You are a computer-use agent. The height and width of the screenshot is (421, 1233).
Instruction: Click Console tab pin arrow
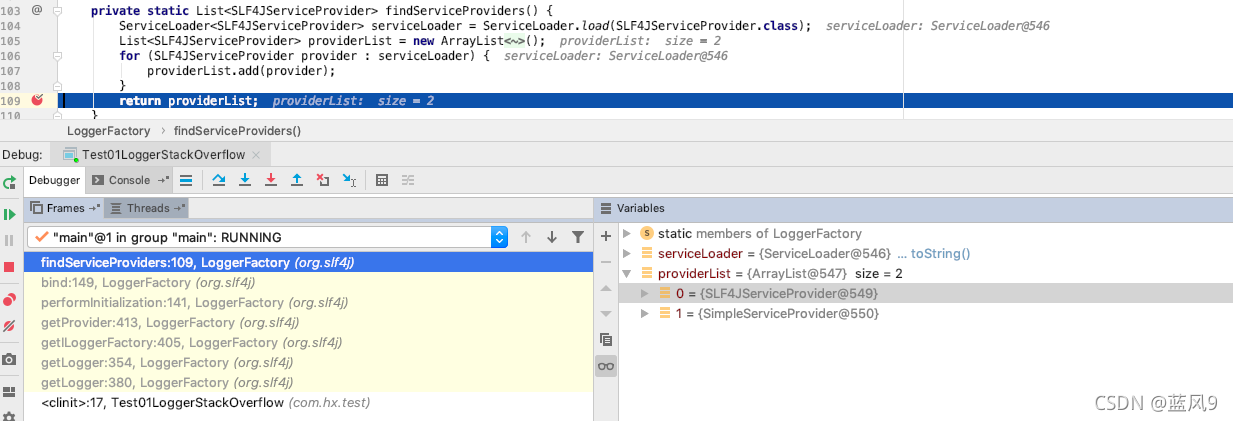point(161,180)
